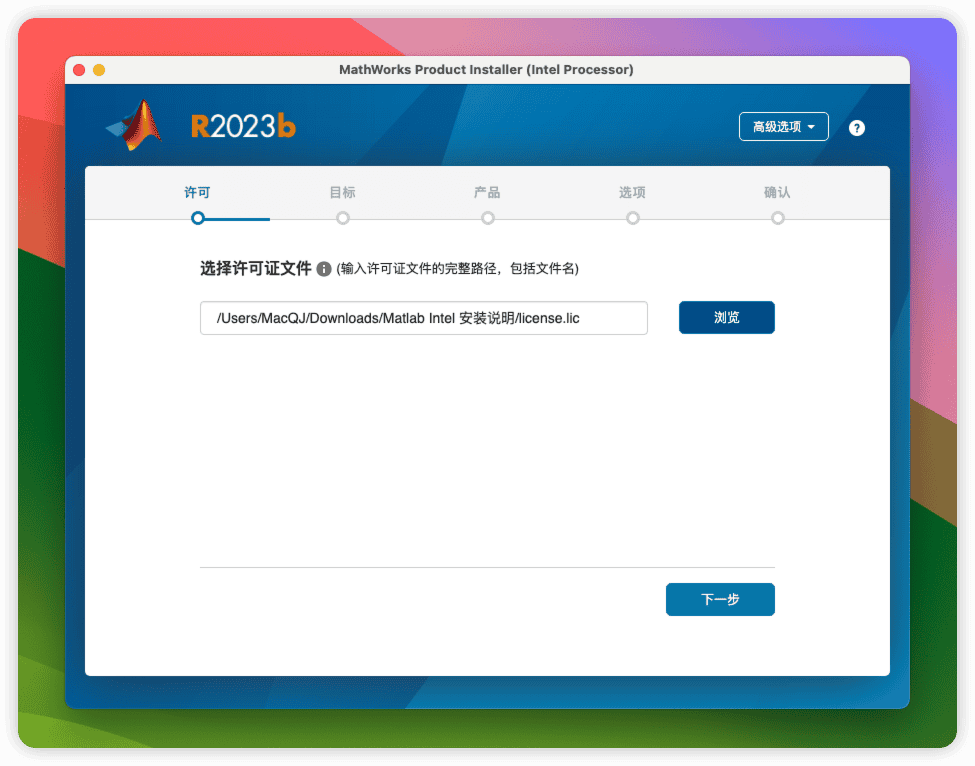This screenshot has width=975, height=766.
Task: Click the 高级选项 dropdown chevron arrow
Action: click(812, 126)
